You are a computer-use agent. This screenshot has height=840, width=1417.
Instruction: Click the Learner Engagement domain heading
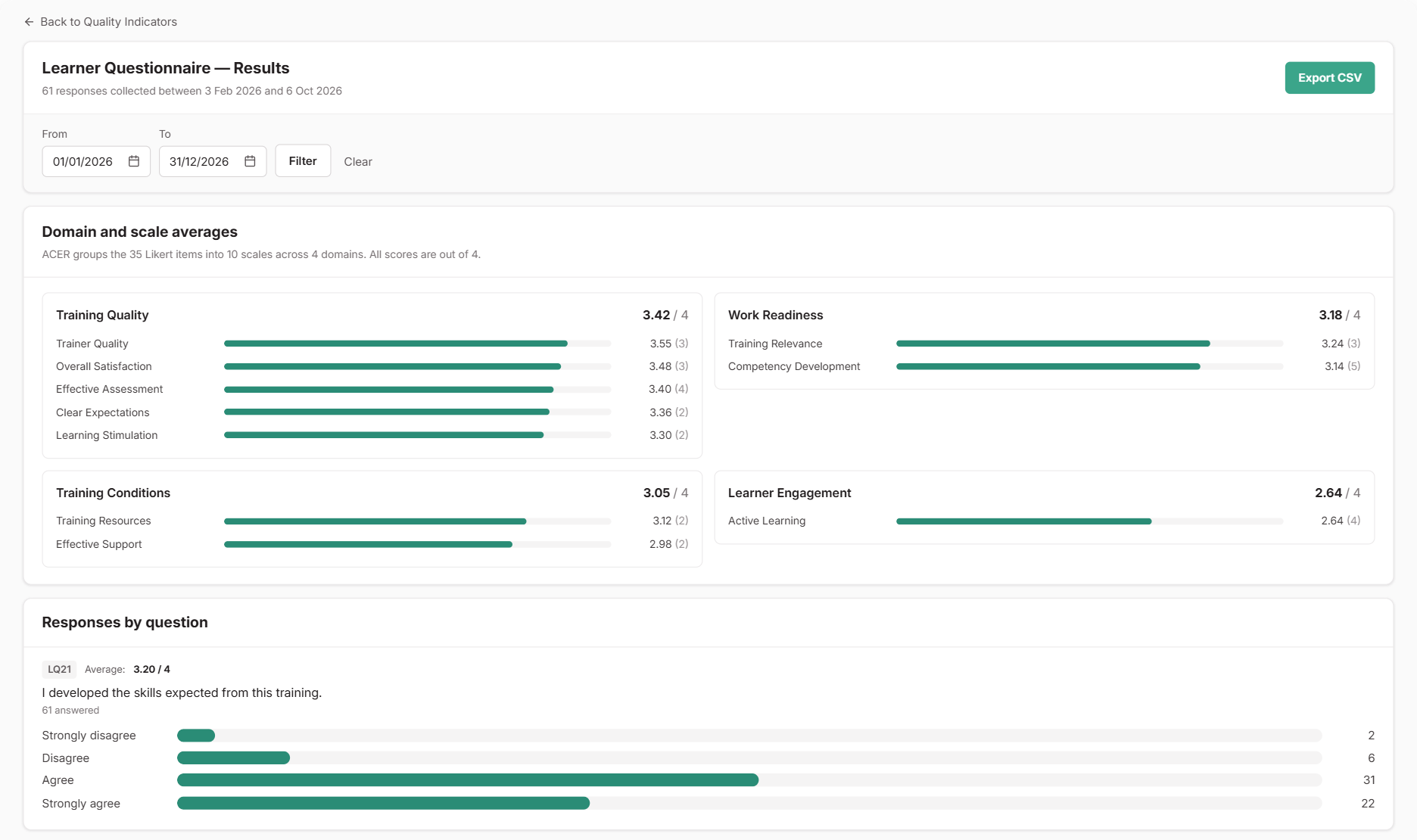(789, 493)
